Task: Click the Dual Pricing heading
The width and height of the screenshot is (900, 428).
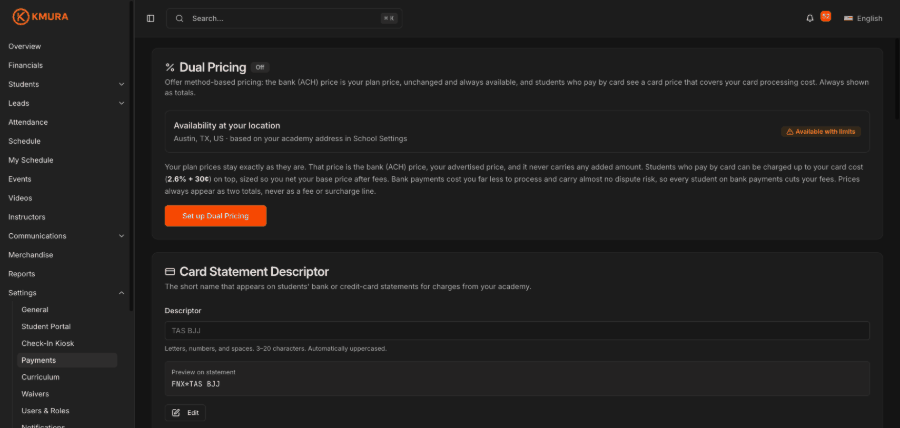Action: [x=213, y=68]
